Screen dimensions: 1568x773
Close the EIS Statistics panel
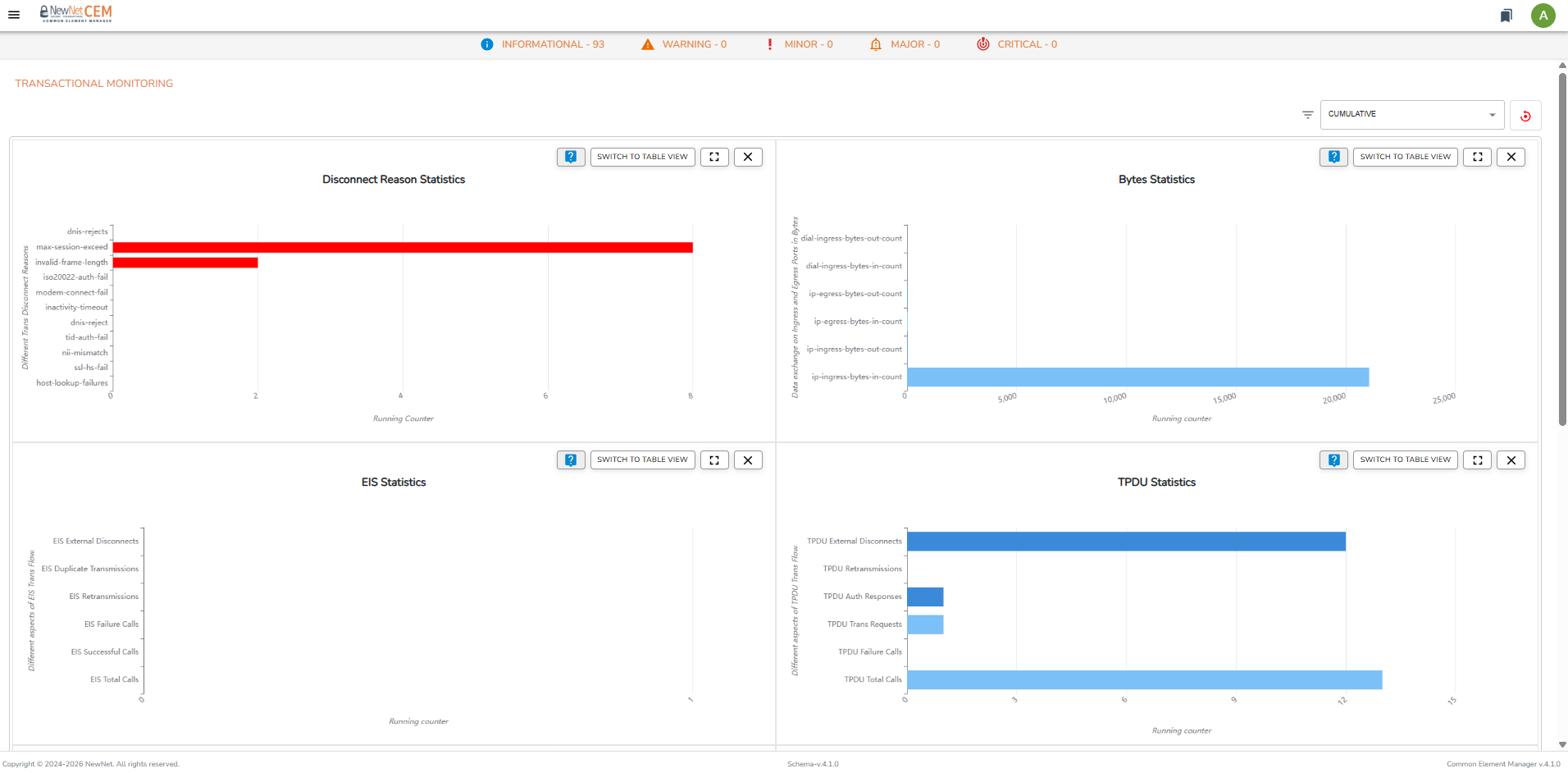coord(748,460)
